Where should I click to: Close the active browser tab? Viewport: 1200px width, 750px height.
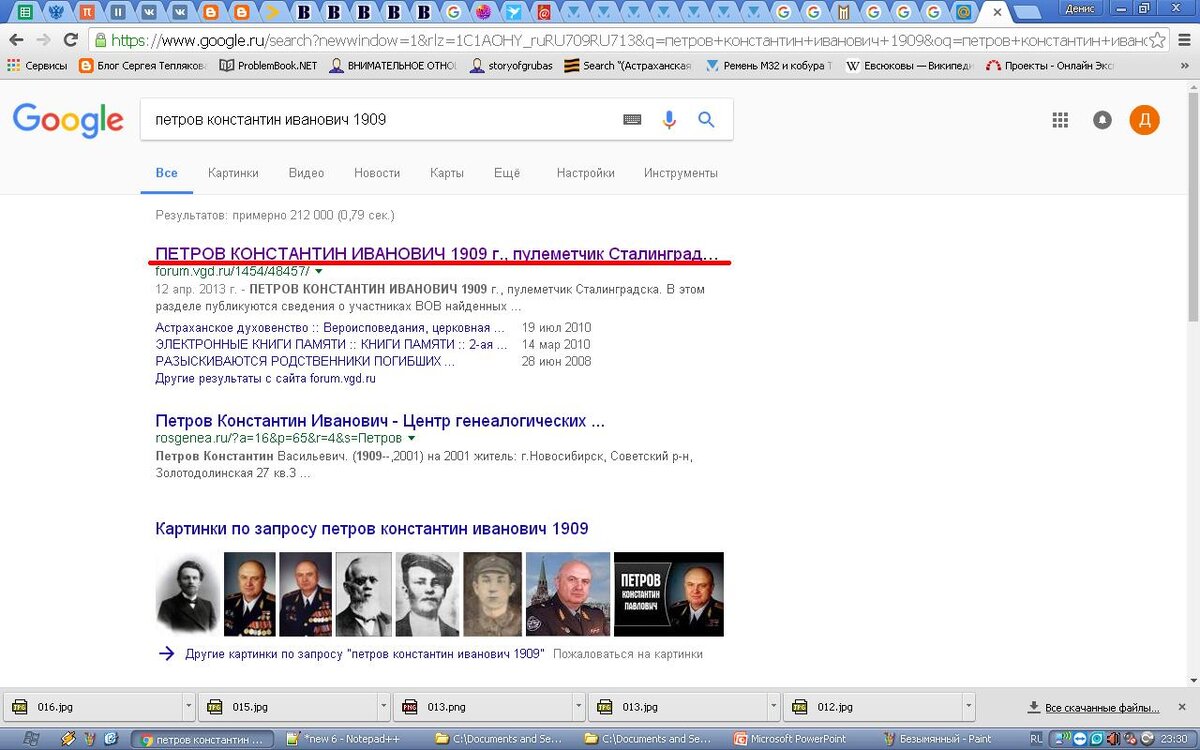click(x=997, y=12)
